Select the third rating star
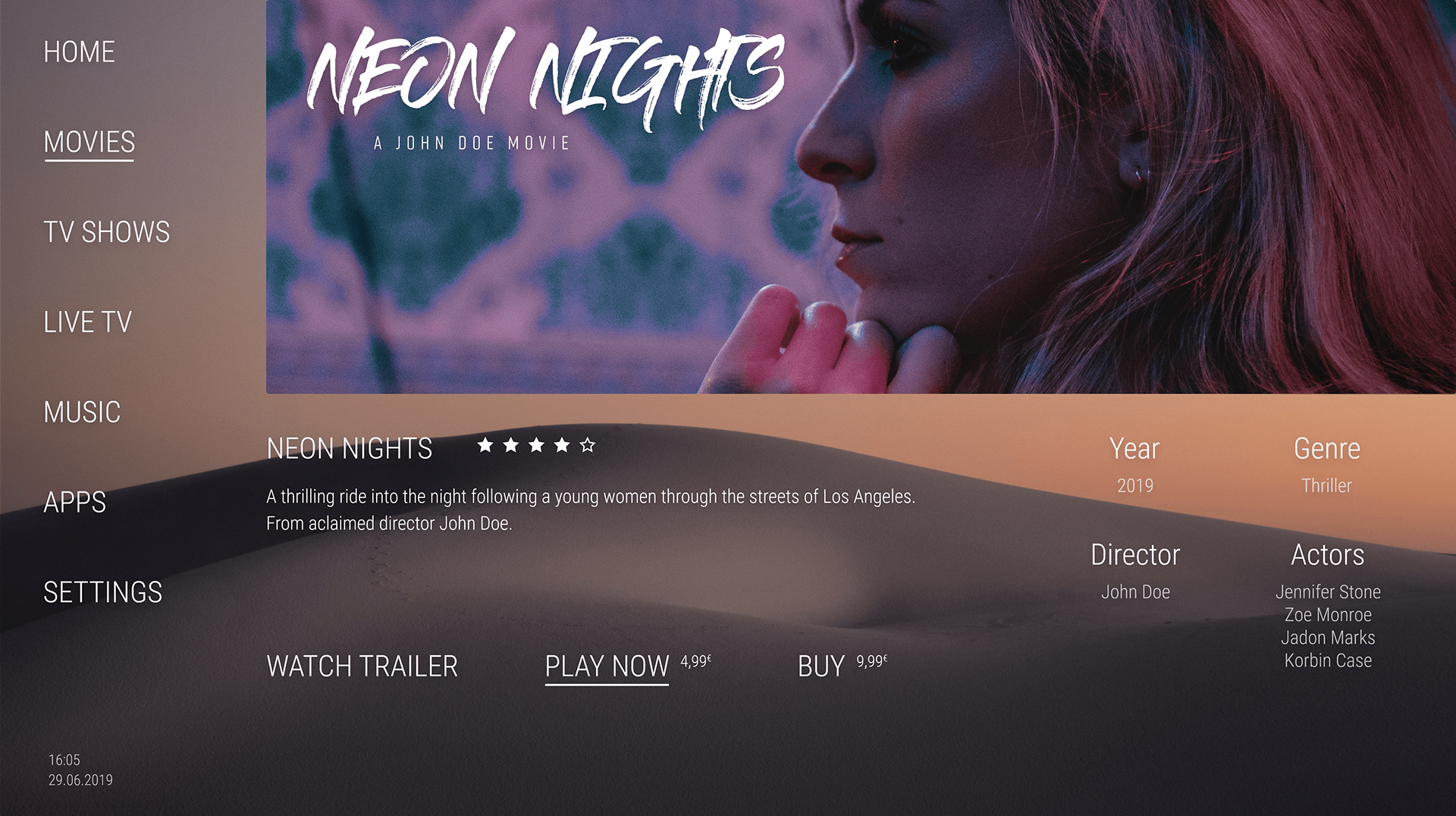 [536, 445]
